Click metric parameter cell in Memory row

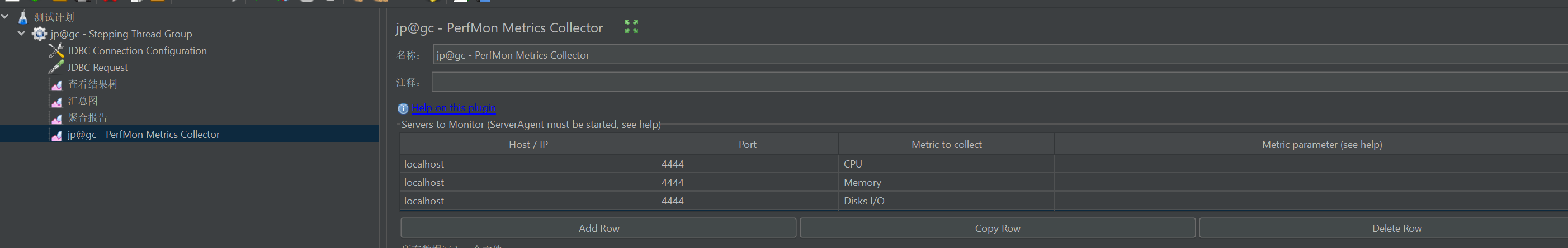[x=1311, y=182]
